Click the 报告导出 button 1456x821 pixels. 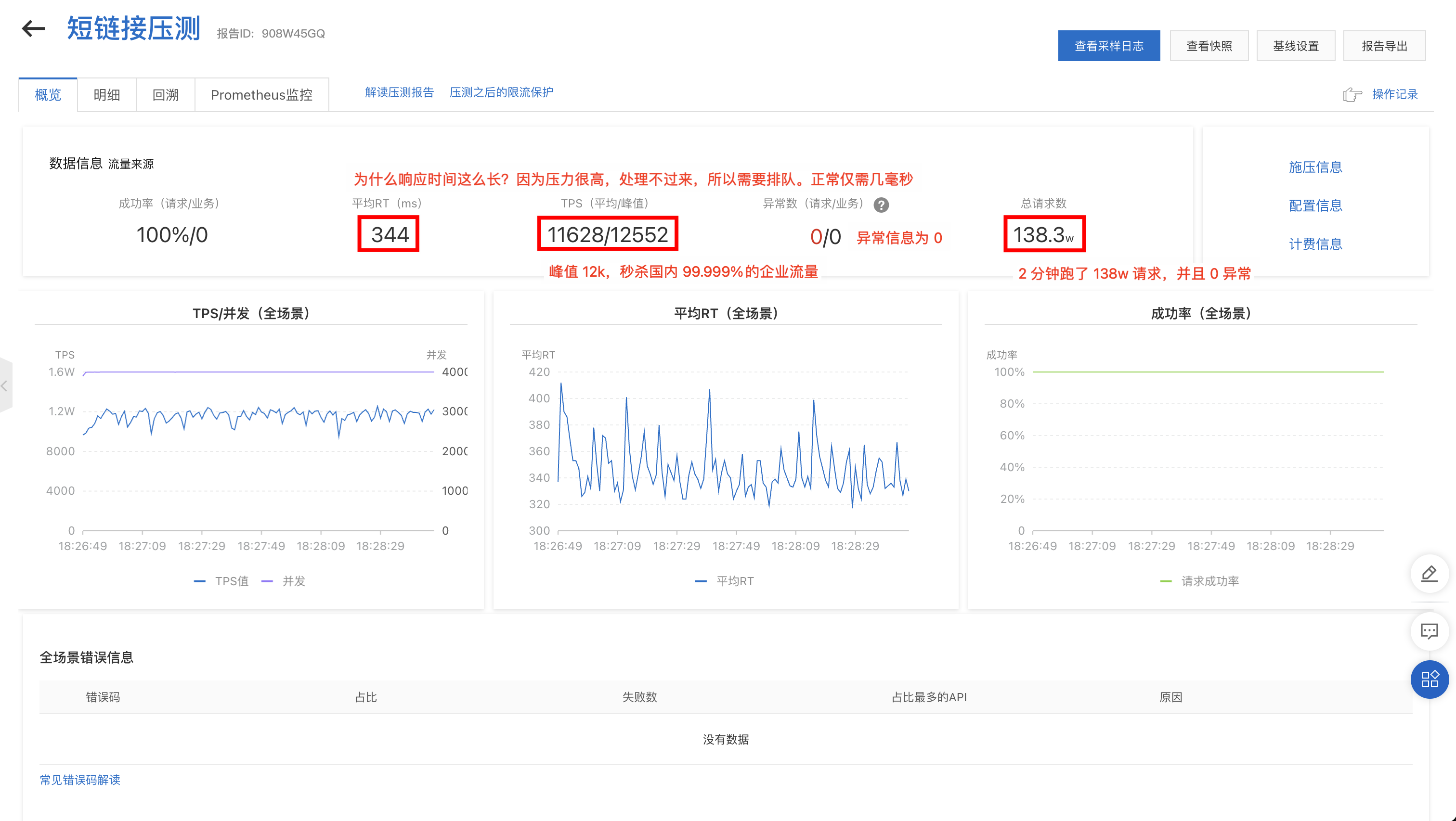click(x=1384, y=46)
